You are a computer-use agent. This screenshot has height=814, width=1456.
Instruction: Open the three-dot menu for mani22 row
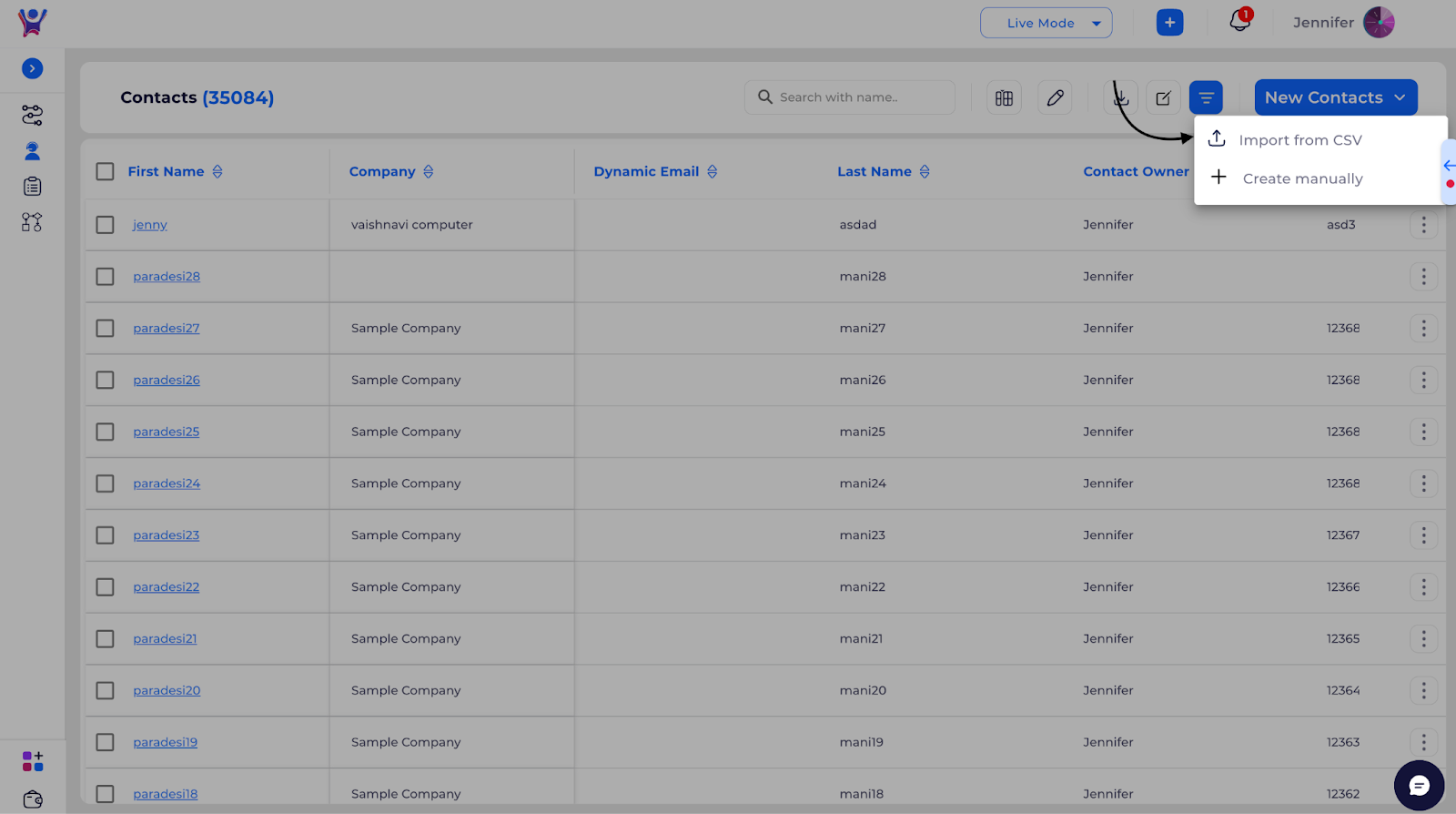point(1423,587)
